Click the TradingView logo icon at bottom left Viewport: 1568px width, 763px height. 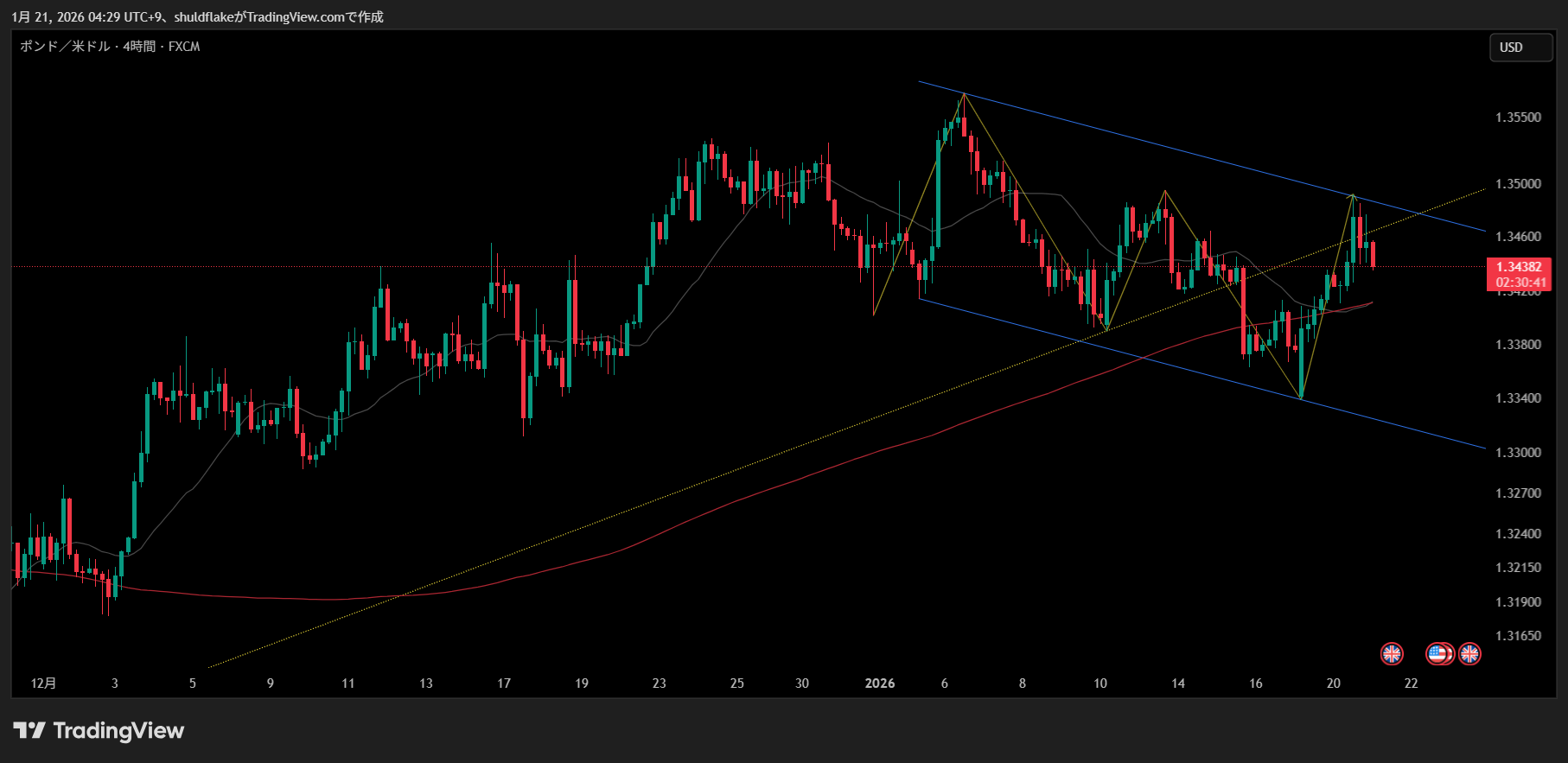coord(29,731)
